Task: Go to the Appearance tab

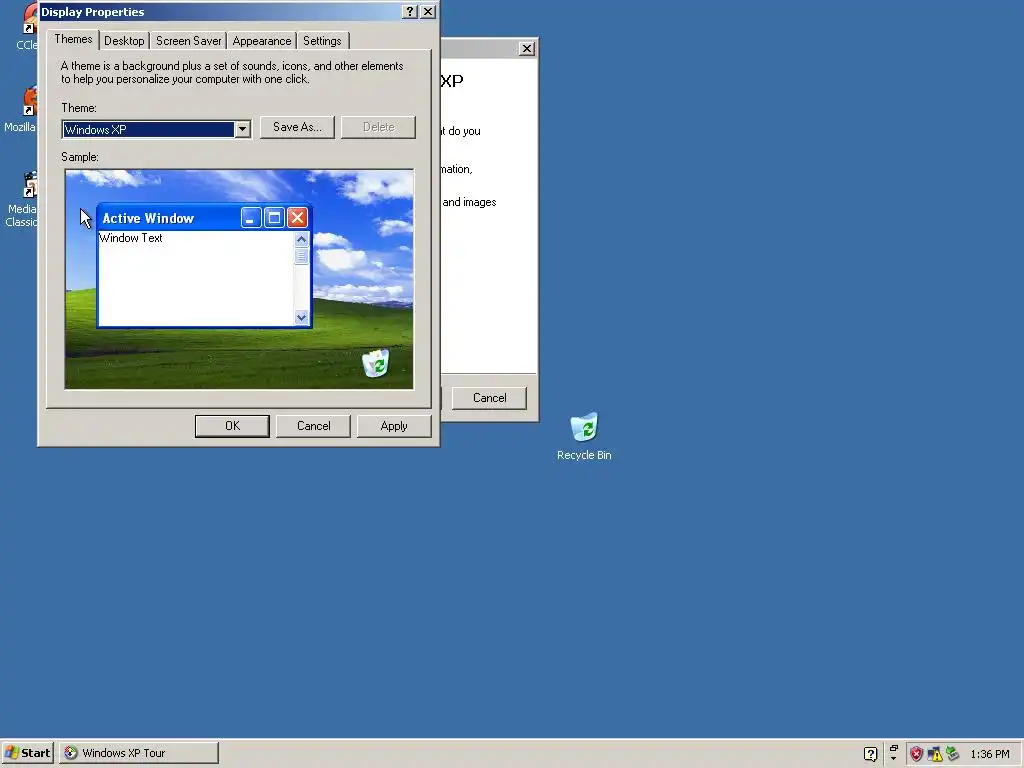Action: tap(261, 40)
